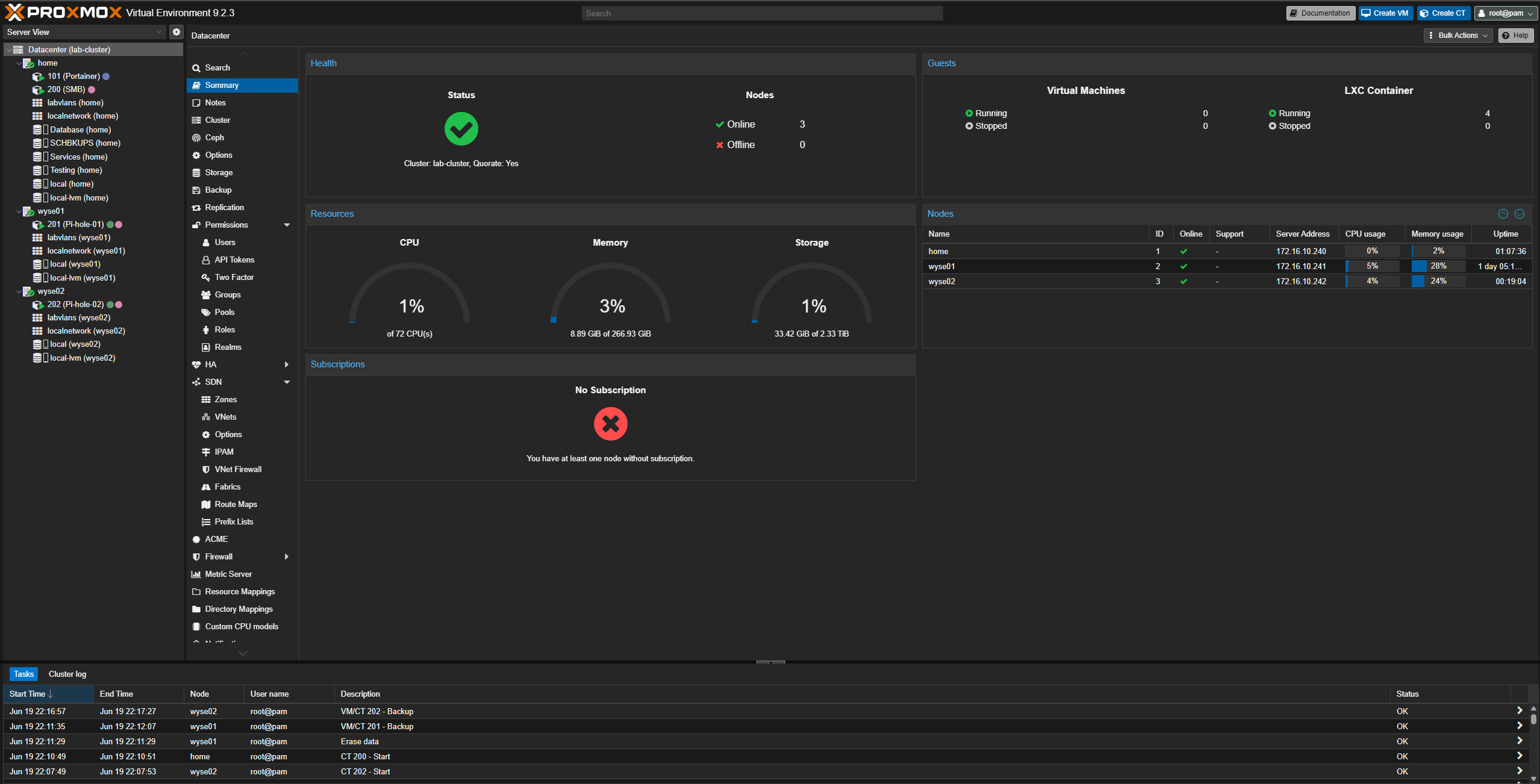The width and height of the screenshot is (1540, 784).
Task: Collapse the wyse01 node in tree
Action: click(x=19, y=211)
